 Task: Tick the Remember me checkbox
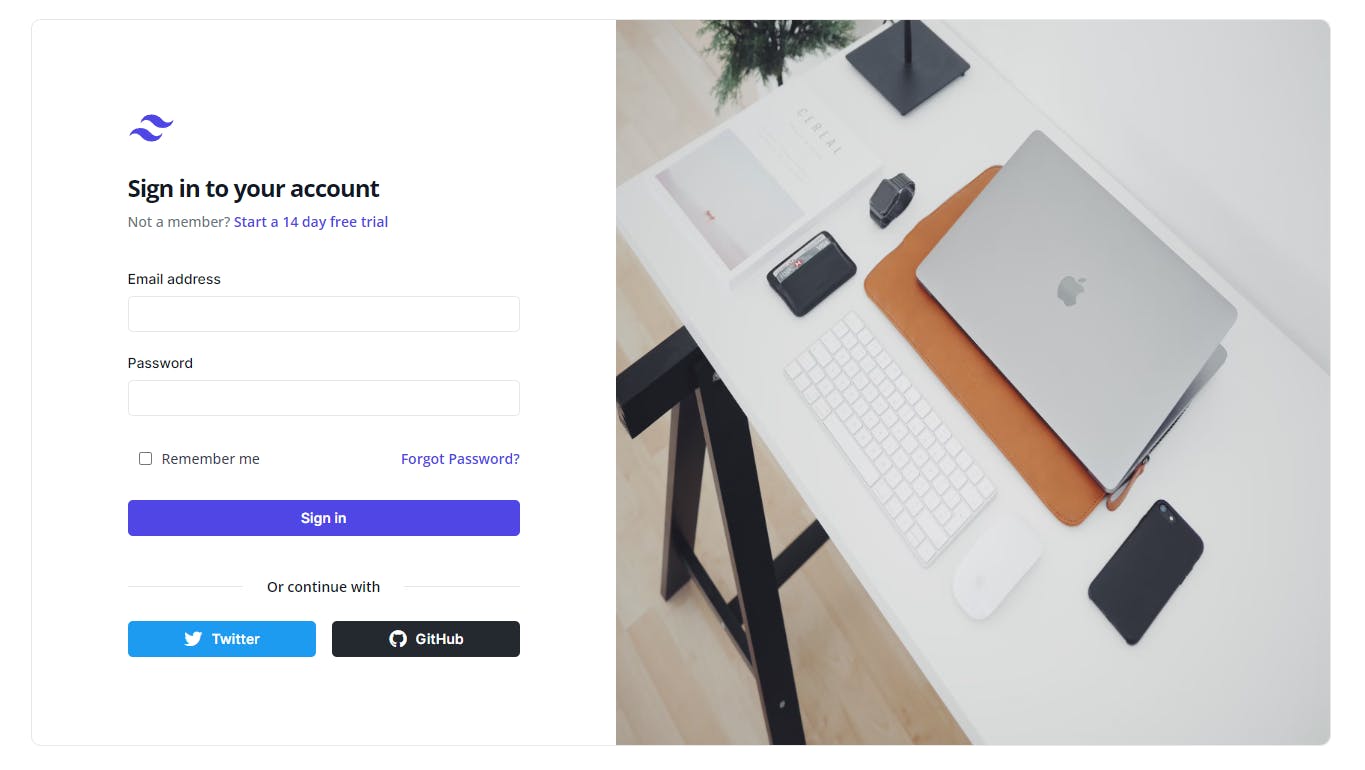(x=145, y=459)
